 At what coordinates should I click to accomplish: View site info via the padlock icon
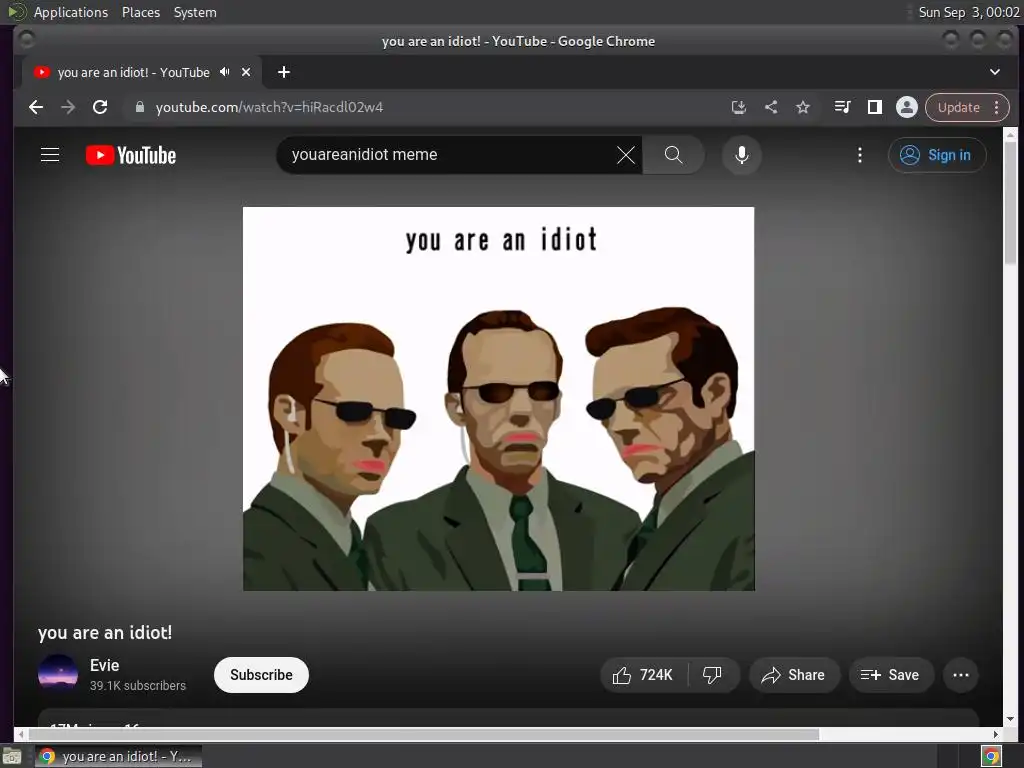point(139,107)
